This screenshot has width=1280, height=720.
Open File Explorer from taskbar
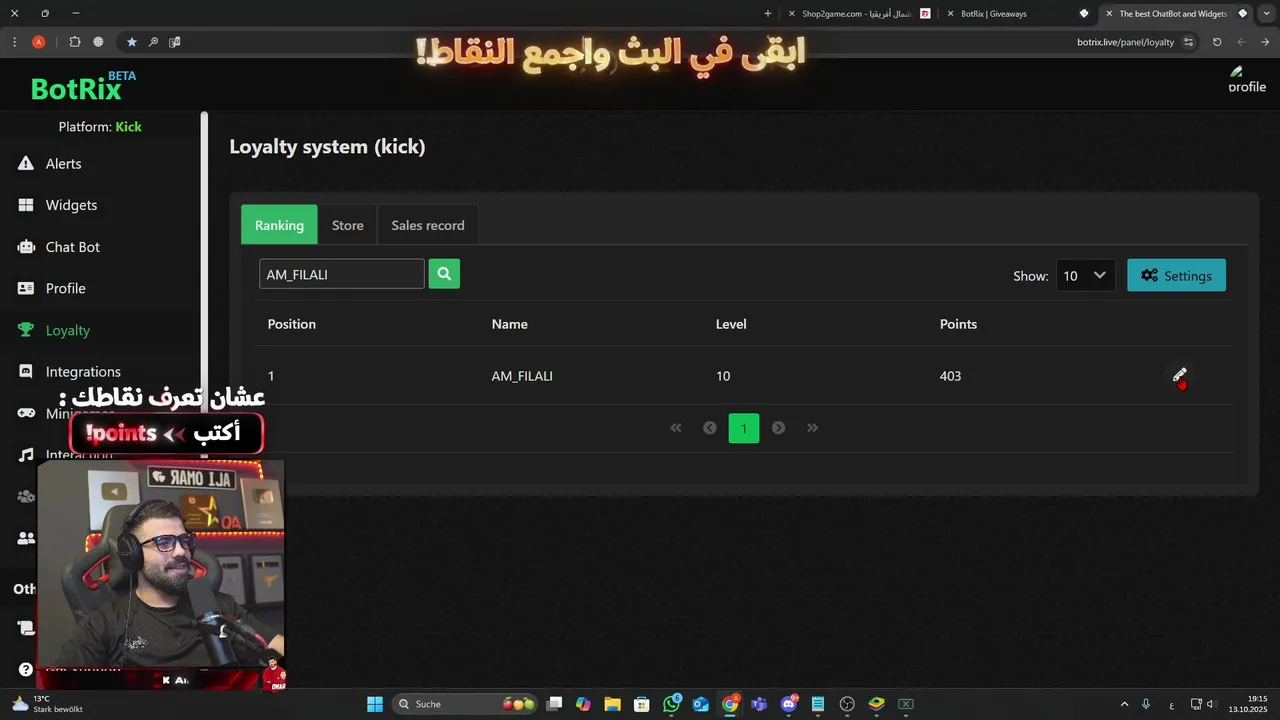pyautogui.click(x=613, y=704)
